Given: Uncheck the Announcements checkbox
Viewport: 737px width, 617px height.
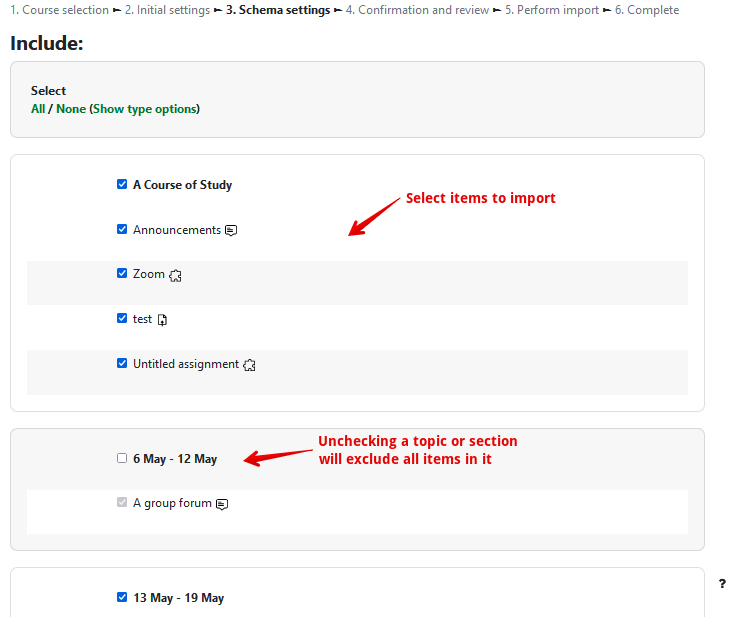Looking at the screenshot, I should pyautogui.click(x=122, y=229).
